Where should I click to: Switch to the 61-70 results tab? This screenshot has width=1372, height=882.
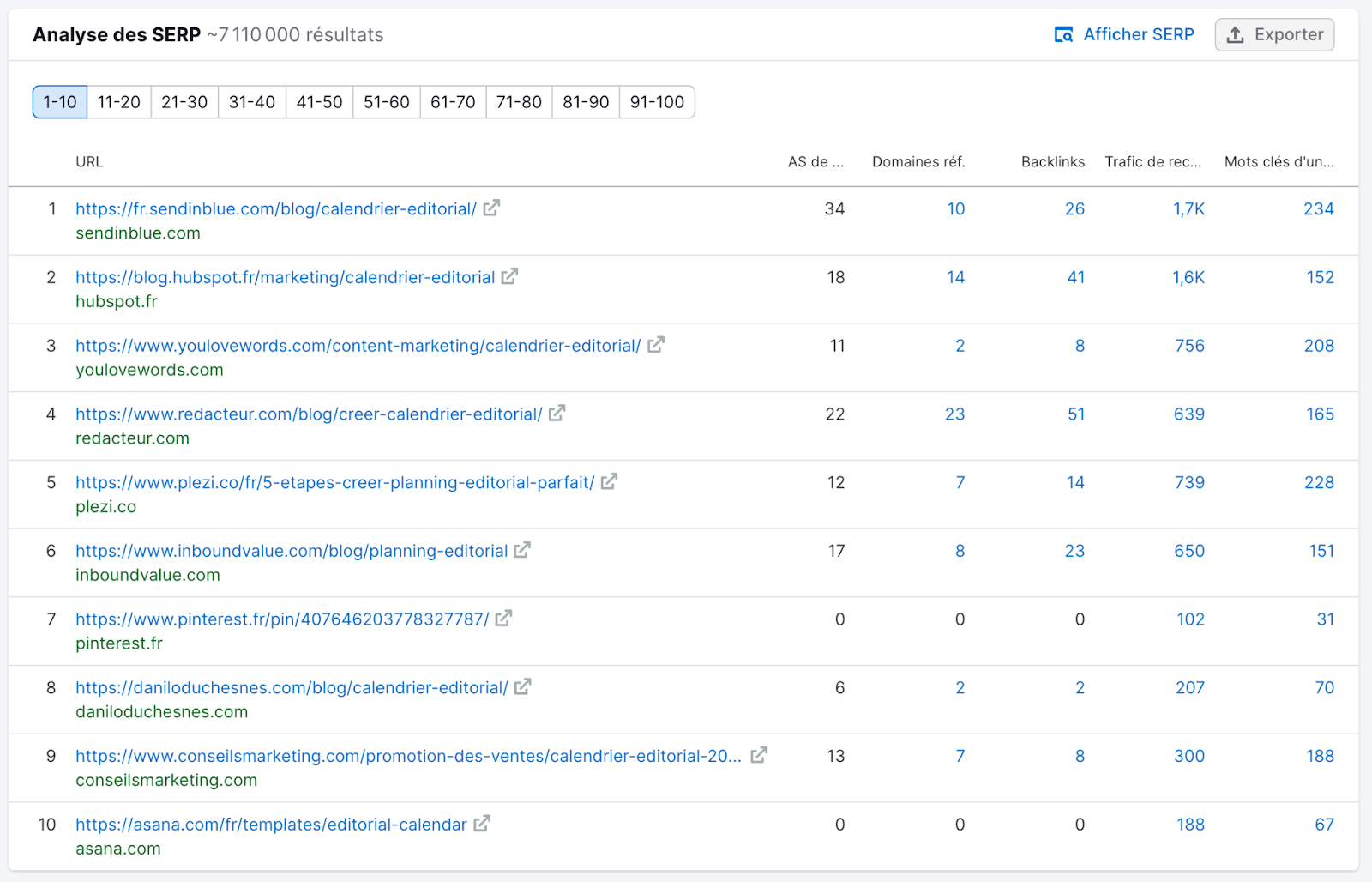point(453,102)
